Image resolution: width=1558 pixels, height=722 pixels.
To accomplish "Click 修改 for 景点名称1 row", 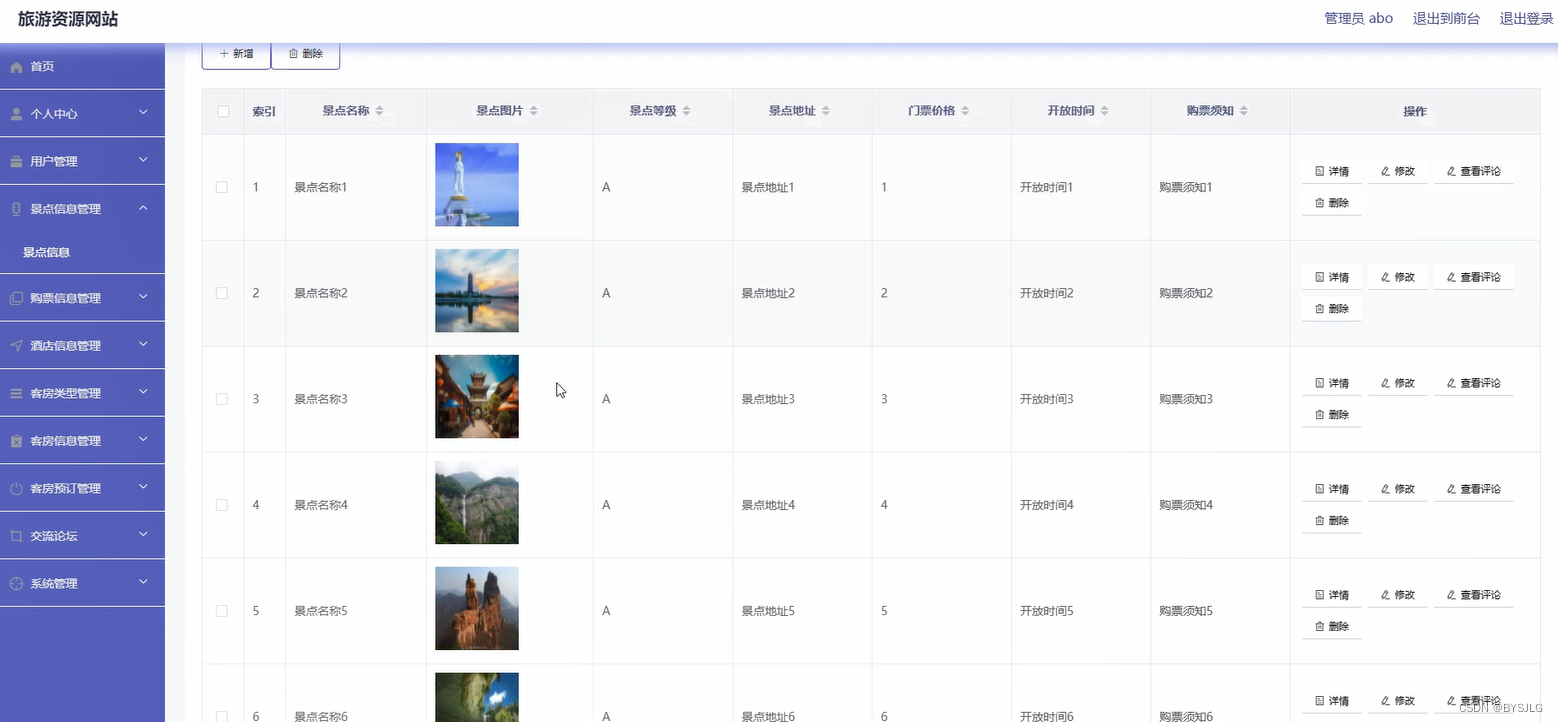I will 1398,171.
